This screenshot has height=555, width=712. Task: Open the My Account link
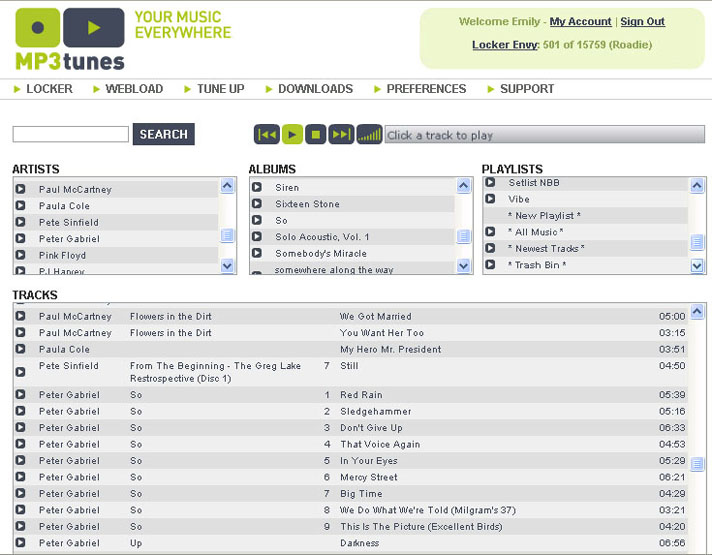[580, 21]
